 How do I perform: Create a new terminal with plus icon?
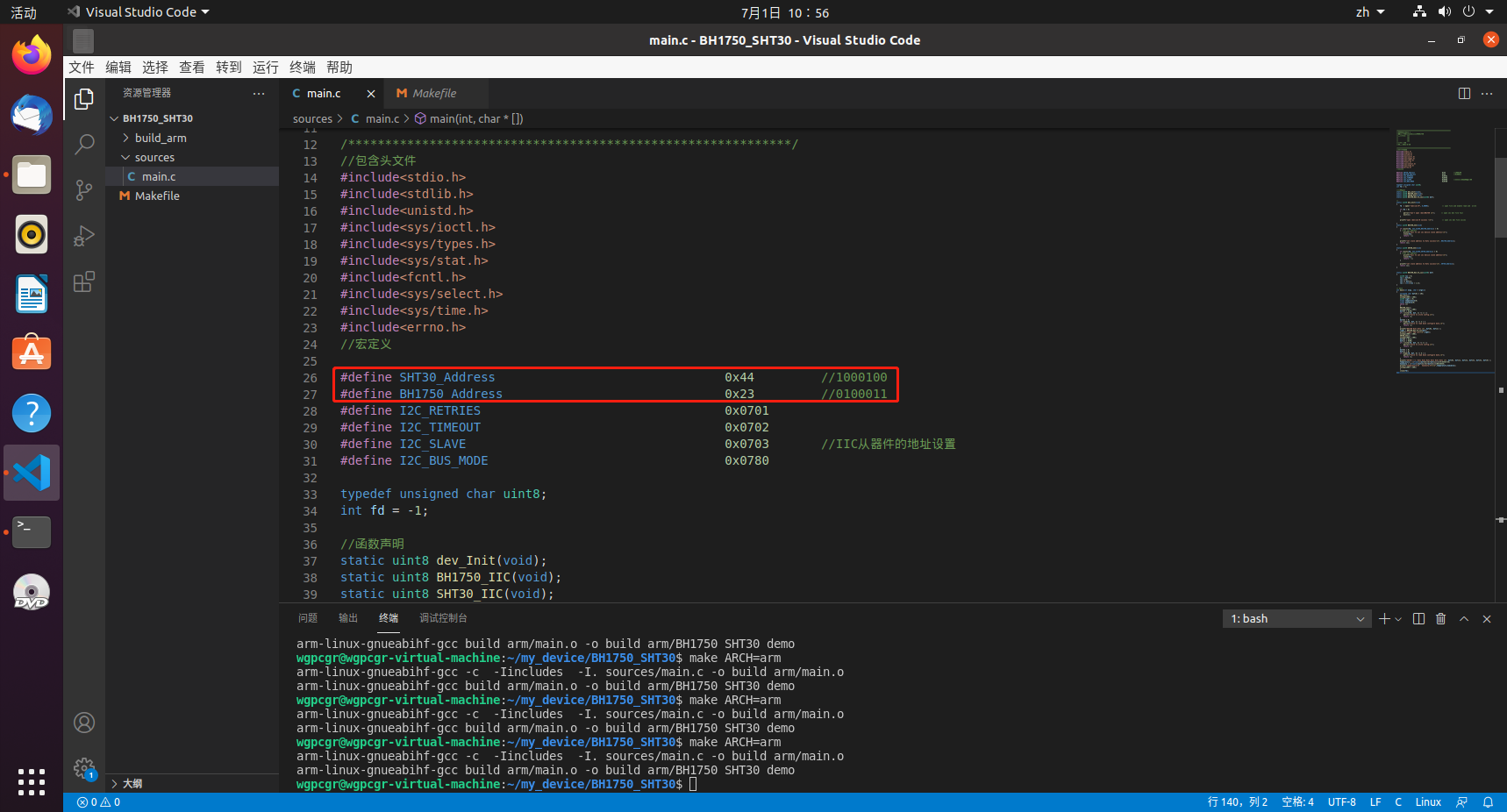pos(1384,619)
